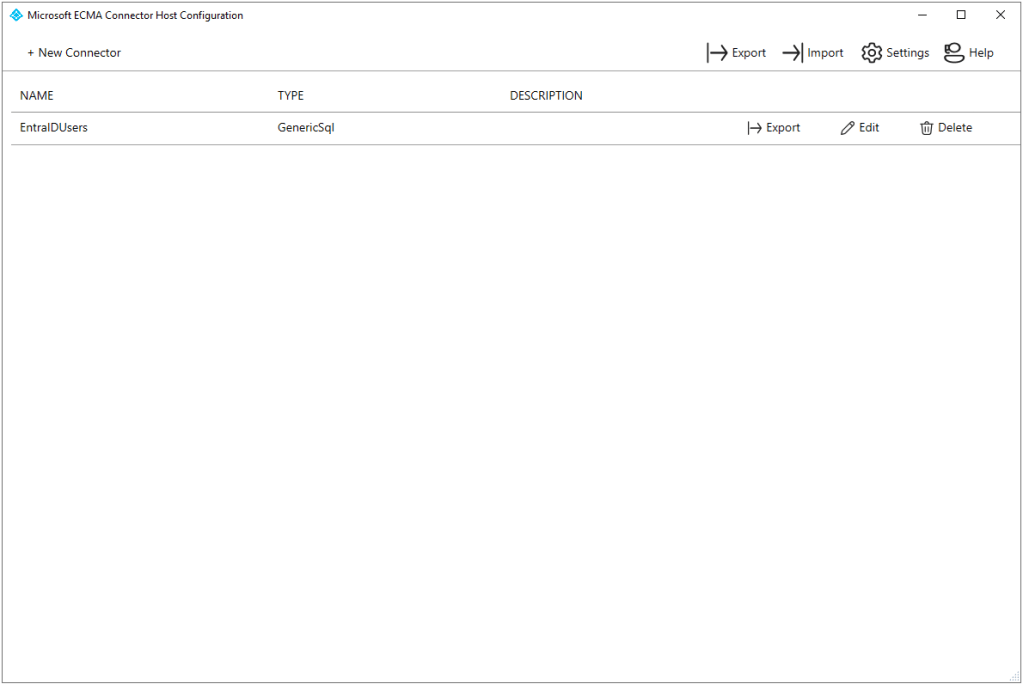Click the GenericSql type cell
Image resolution: width=1023 pixels, height=684 pixels.
pyautogui.click(x=306, y=128)
